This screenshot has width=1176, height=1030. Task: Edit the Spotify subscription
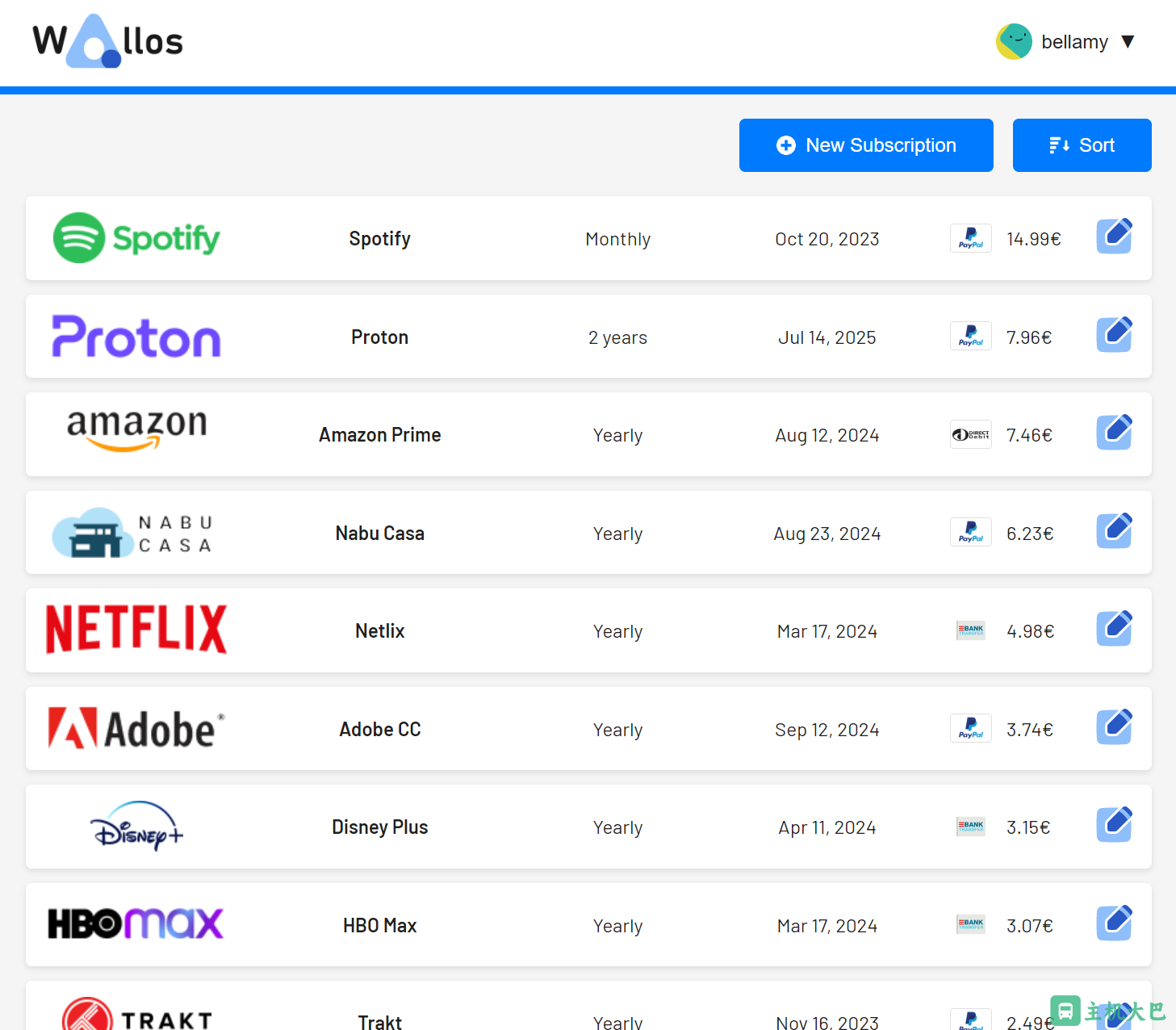1115,237
